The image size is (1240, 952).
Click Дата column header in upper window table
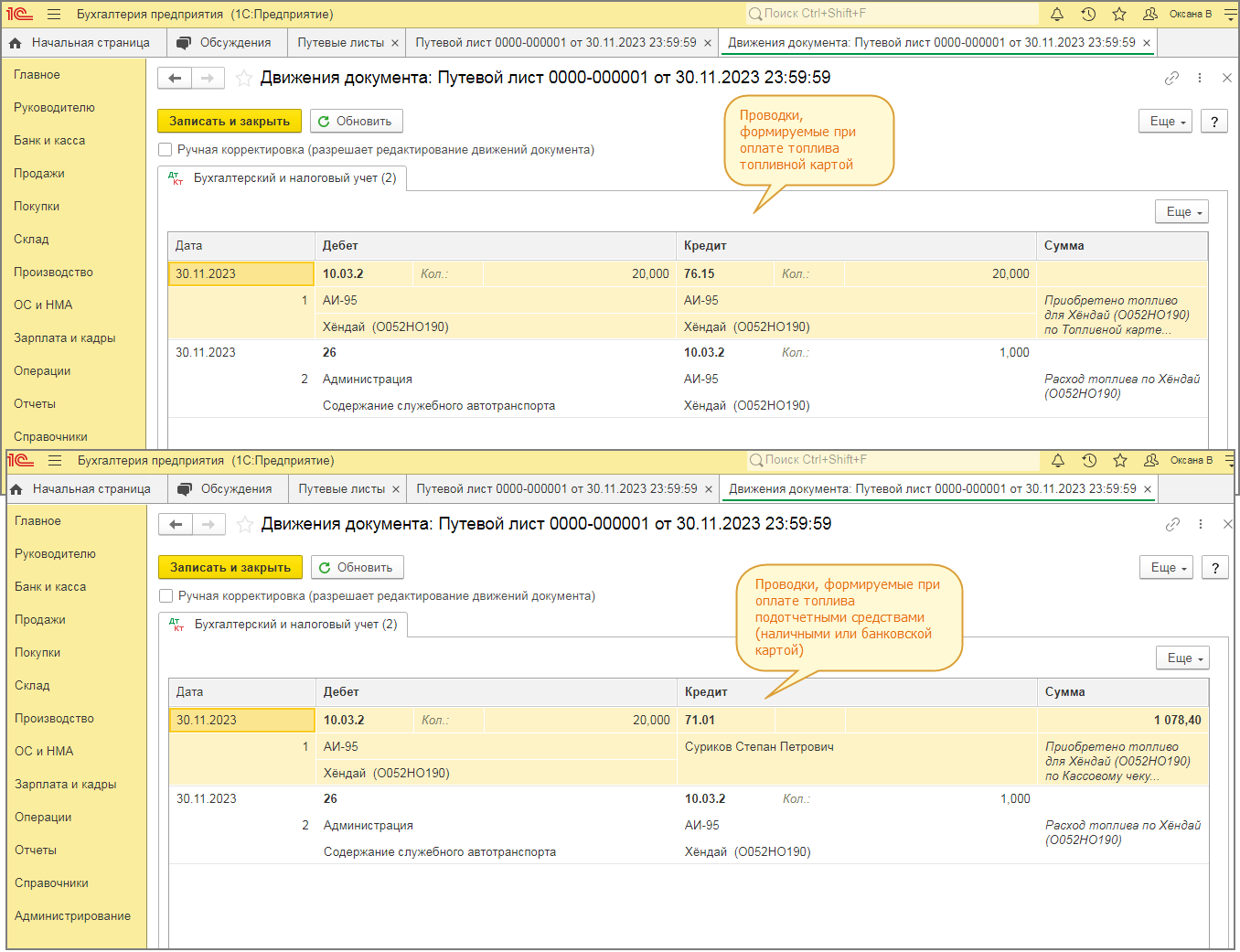point(241,246)
